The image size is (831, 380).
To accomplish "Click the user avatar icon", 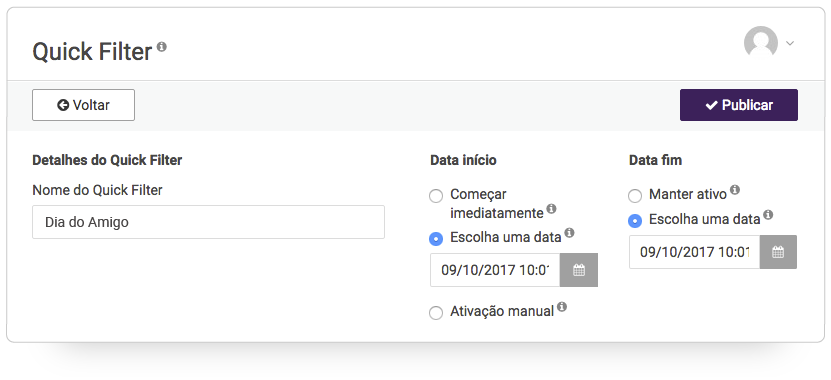I will [x=761, y=42].
